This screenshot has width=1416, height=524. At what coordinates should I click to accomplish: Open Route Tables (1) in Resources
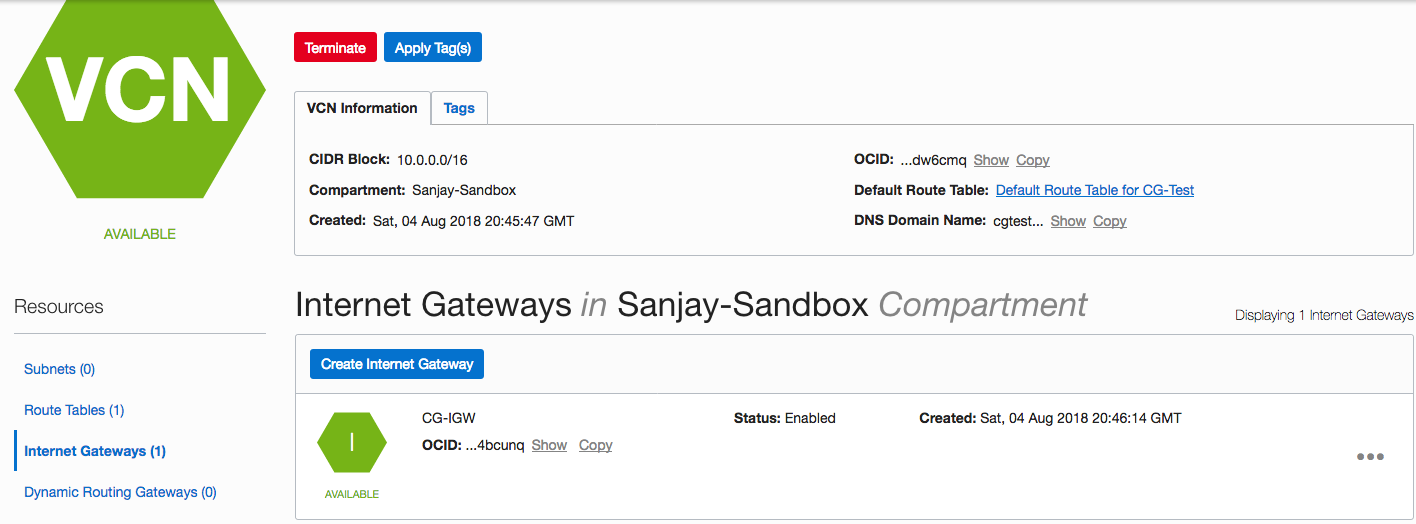74,410
